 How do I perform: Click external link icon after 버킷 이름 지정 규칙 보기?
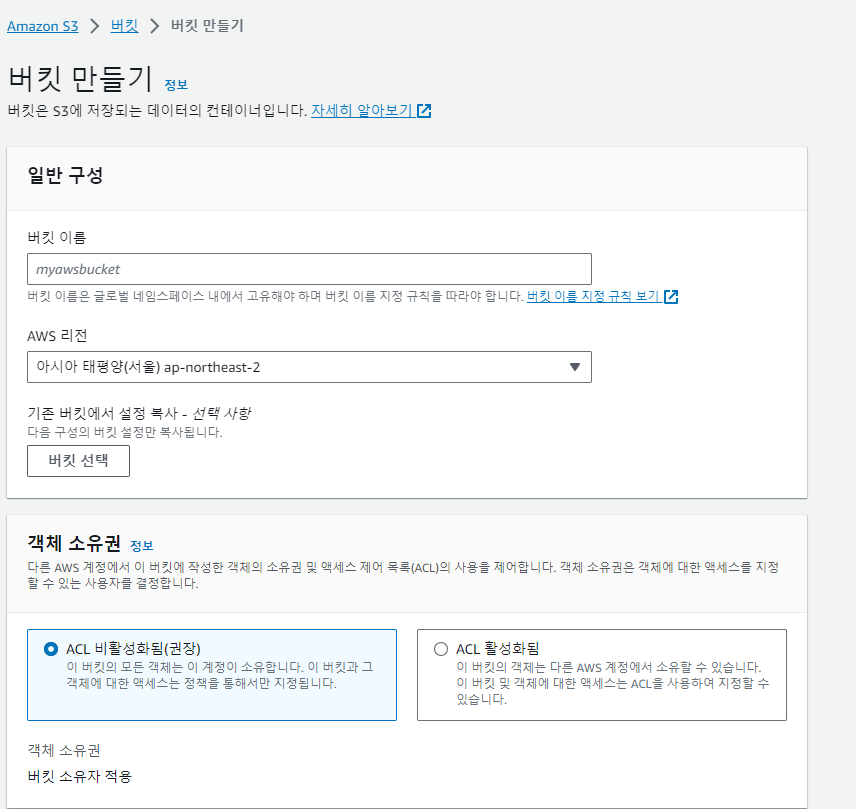(671, 297)
